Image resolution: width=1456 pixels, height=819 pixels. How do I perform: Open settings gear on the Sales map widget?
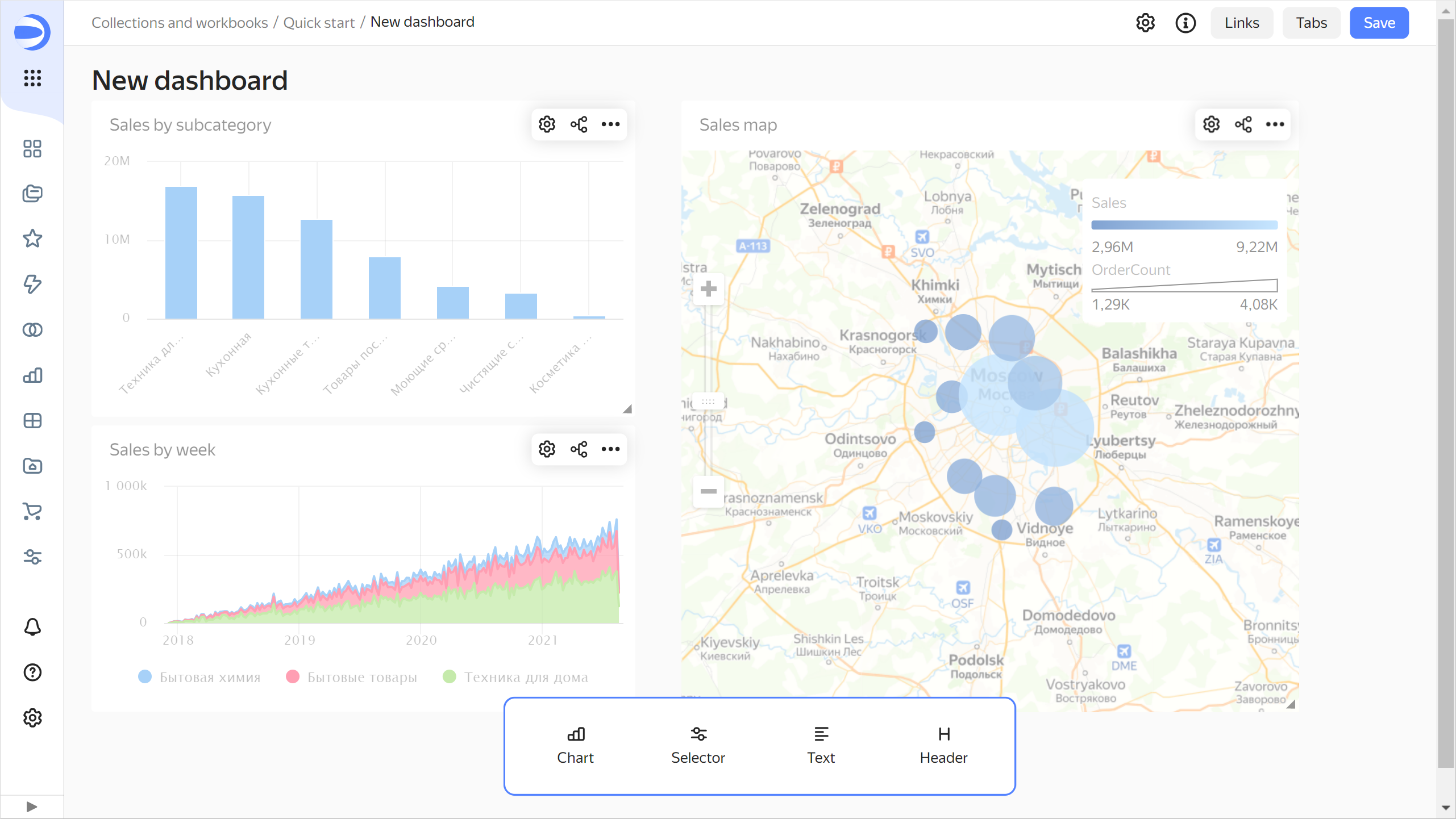[x=1211, y=124]
